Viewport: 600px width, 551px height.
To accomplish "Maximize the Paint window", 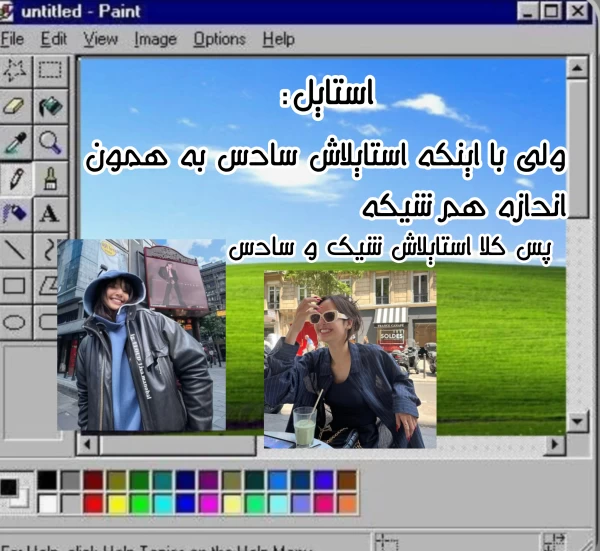I will click(551, 11).
